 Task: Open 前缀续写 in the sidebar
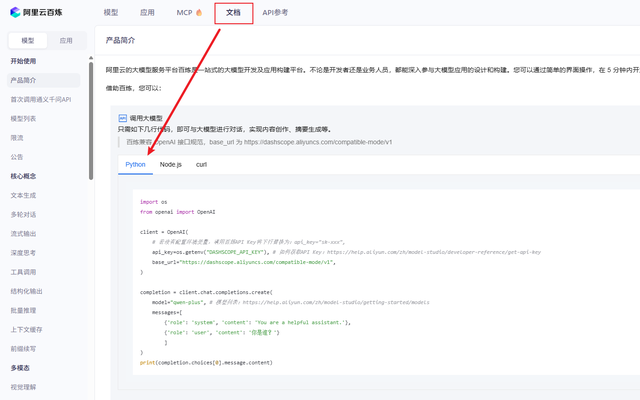coord(23,349)
